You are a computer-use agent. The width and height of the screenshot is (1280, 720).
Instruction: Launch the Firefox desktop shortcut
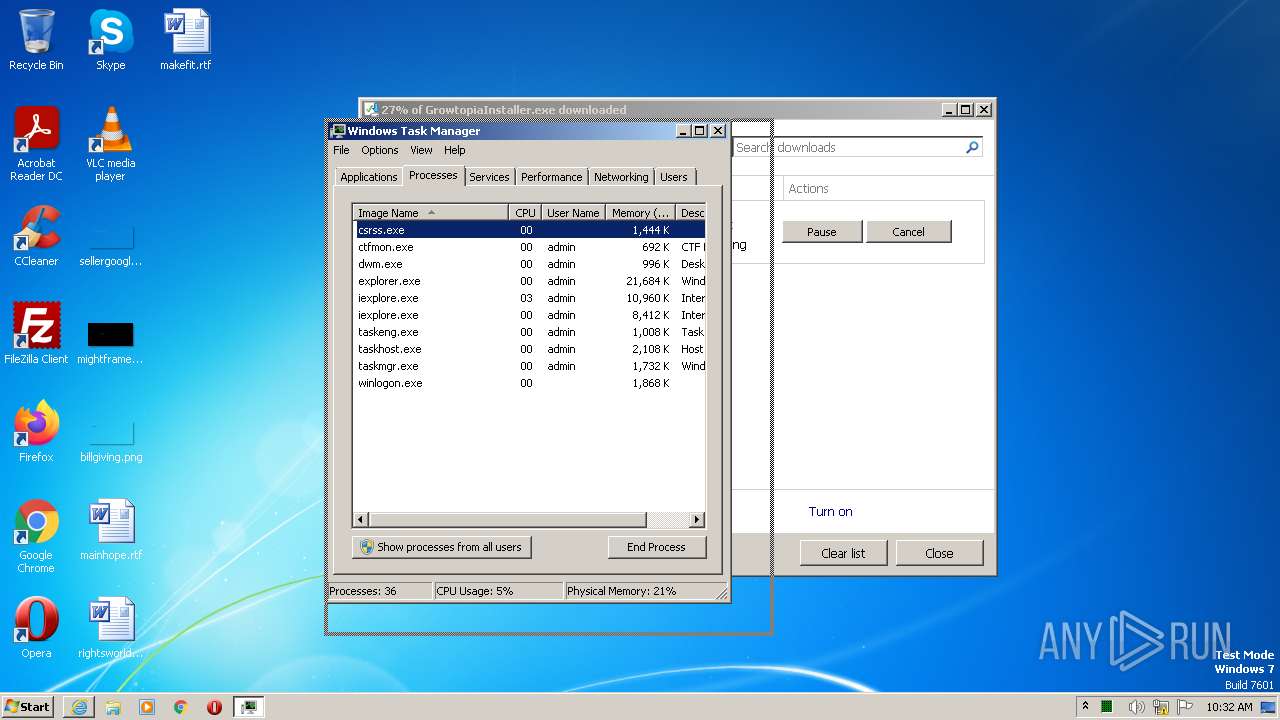click(36, 431)
